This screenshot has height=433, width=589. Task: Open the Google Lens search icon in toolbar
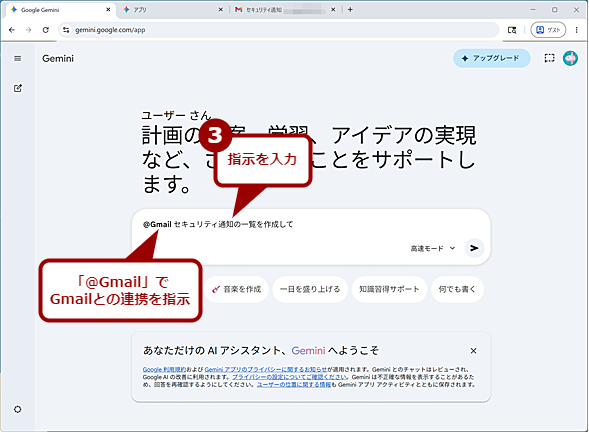(512, 30)
